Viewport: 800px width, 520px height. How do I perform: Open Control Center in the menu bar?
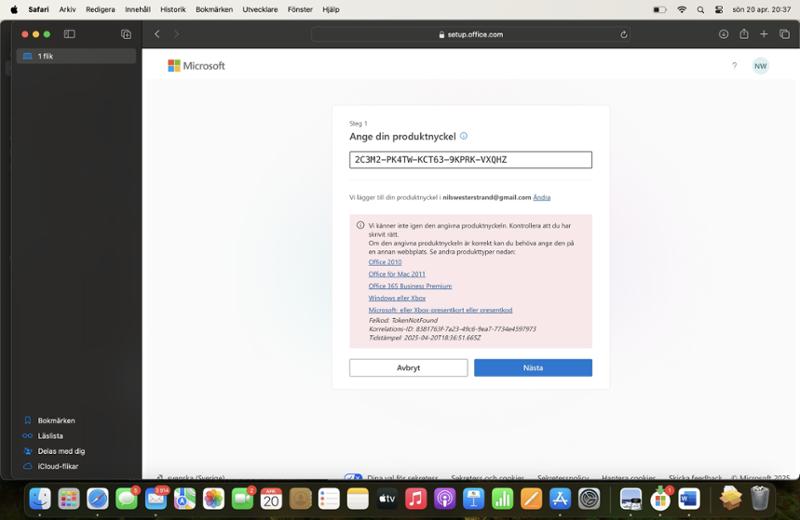(x=719, y=9)
